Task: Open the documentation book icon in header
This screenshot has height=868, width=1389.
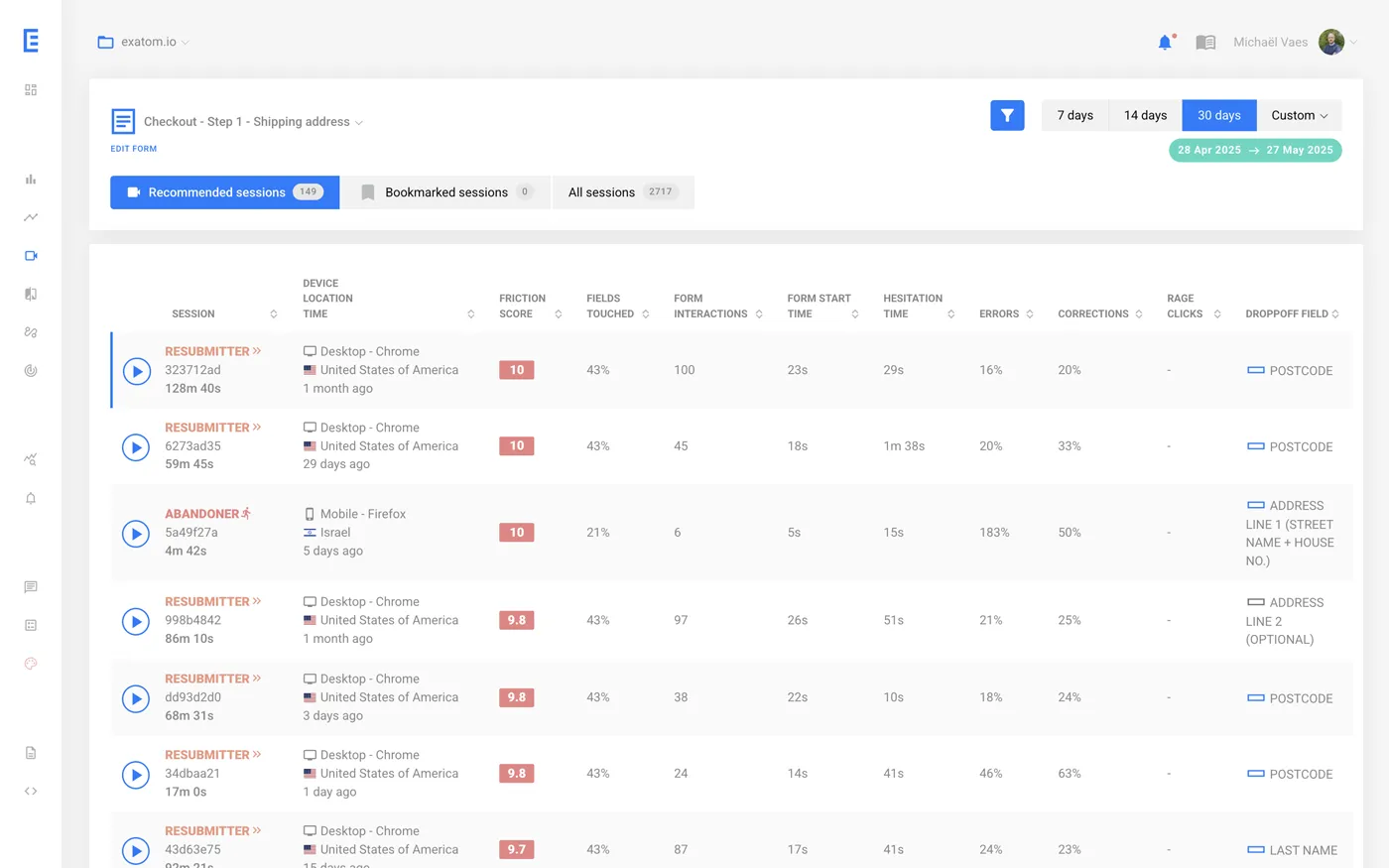Action: 1205,42
